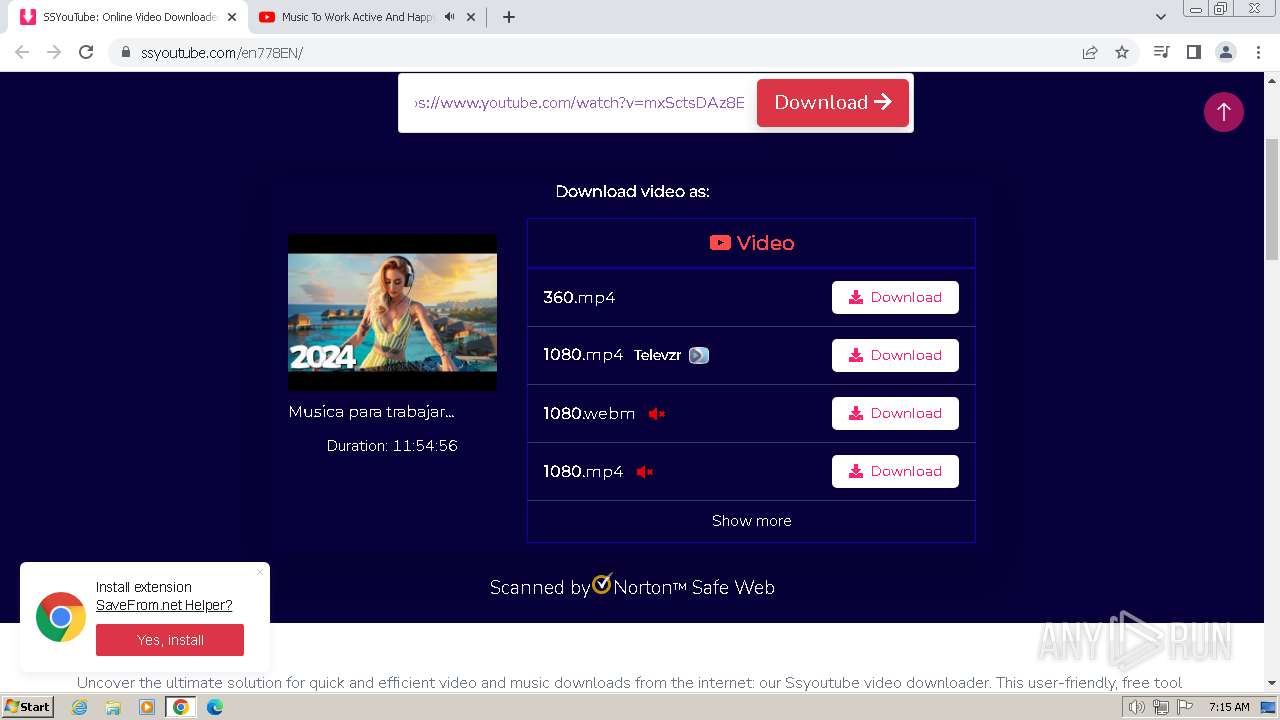The height and width of the screenshot is (720, 1280).
Task: Close the install extension popup
Action: [260, 572]
